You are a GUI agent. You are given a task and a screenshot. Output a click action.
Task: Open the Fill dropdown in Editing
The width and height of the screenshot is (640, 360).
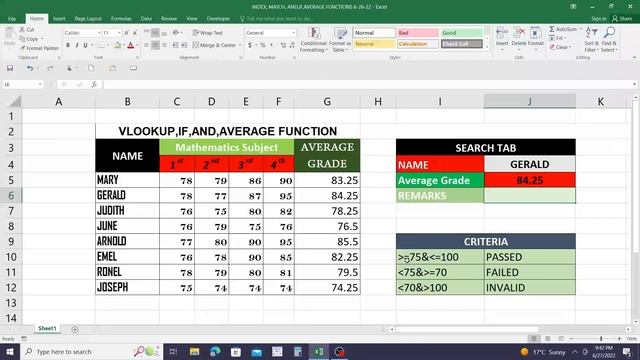(x=558, y=38)
